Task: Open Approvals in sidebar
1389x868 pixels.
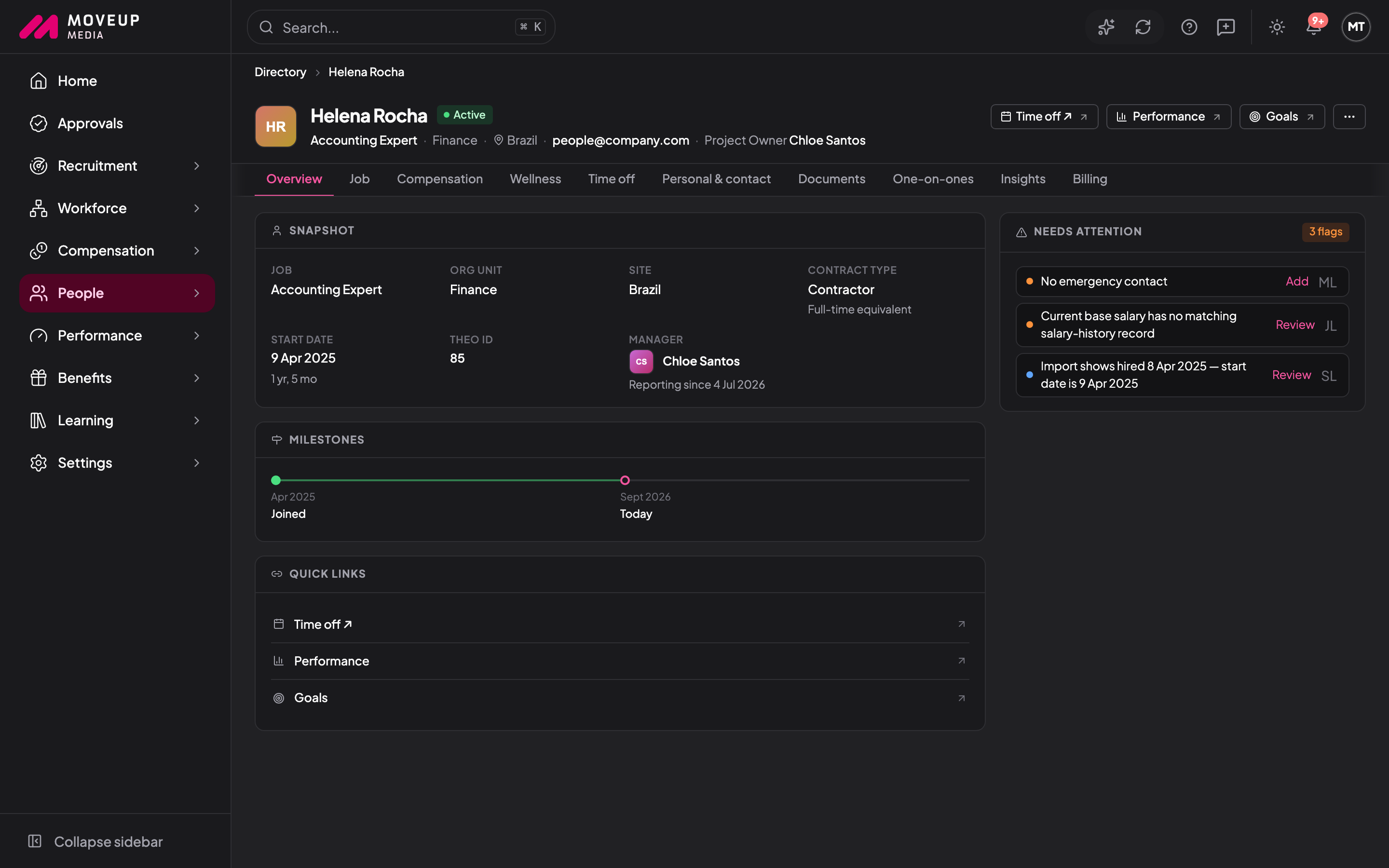Action: pyautogui.click(x=117, y=123)
